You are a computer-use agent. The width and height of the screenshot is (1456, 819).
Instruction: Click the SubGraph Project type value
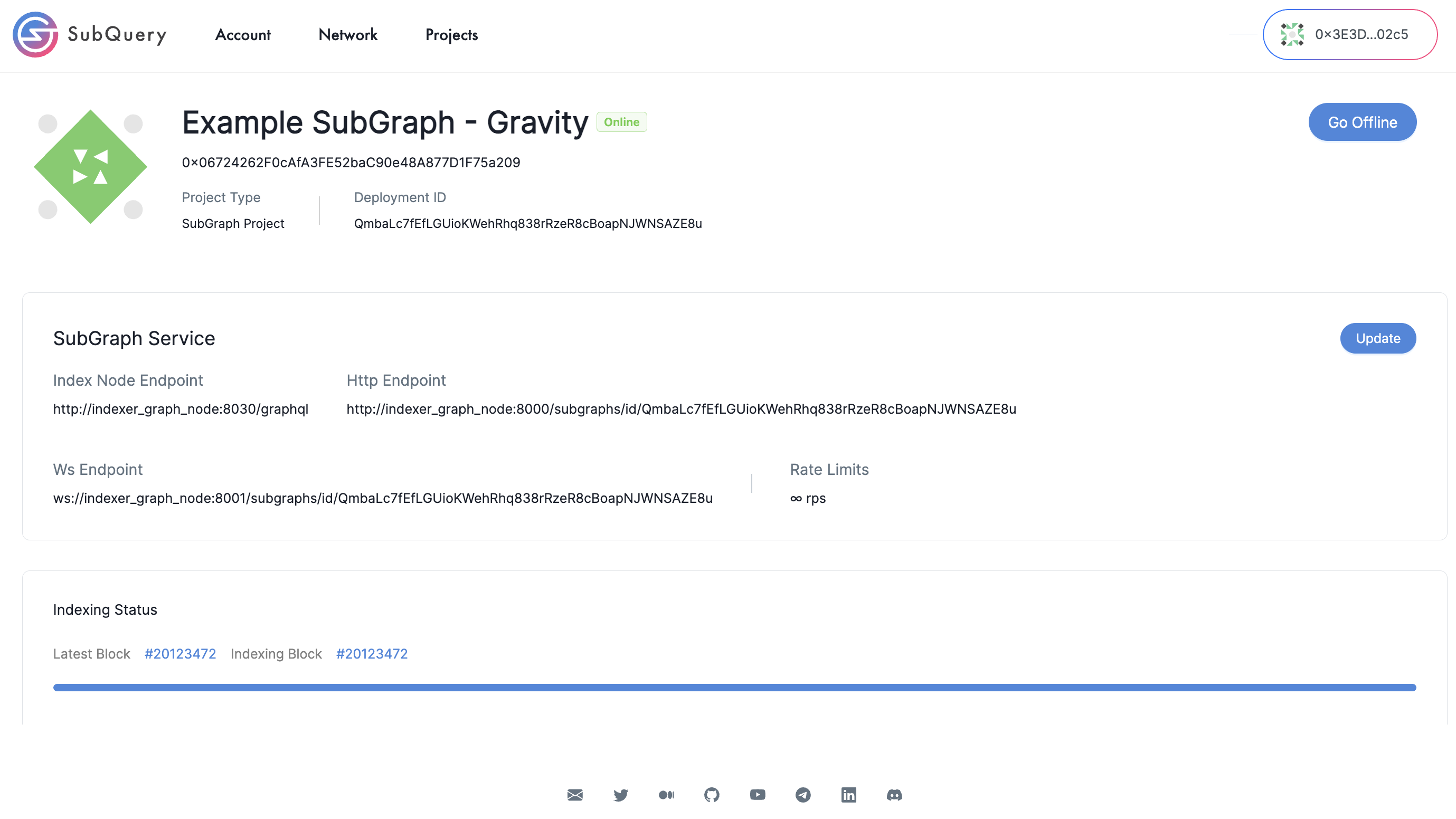(x=233, y=224)
